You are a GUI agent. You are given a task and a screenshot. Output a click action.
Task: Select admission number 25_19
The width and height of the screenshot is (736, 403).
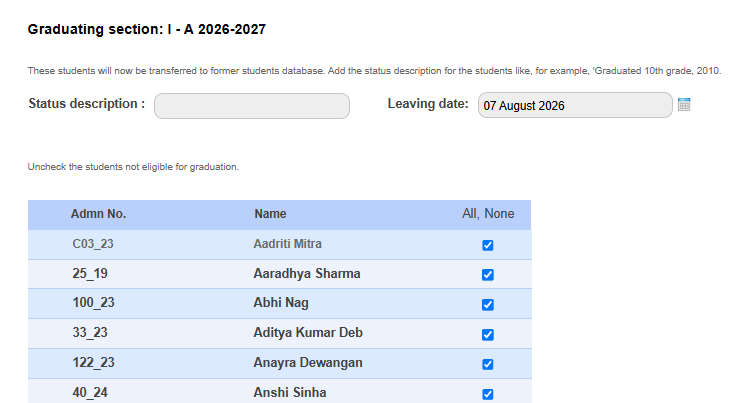click(90, 274)
